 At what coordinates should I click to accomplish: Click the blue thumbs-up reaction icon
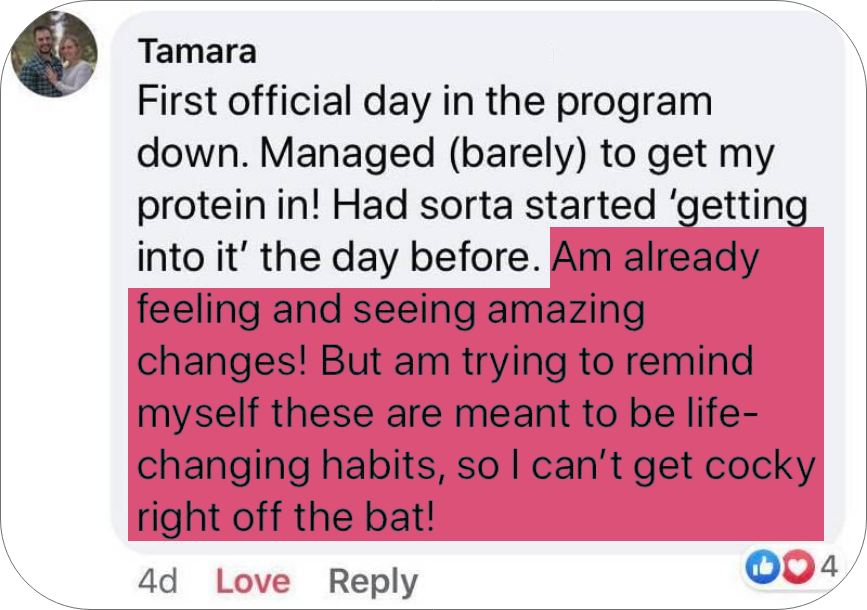click(762, 566)
